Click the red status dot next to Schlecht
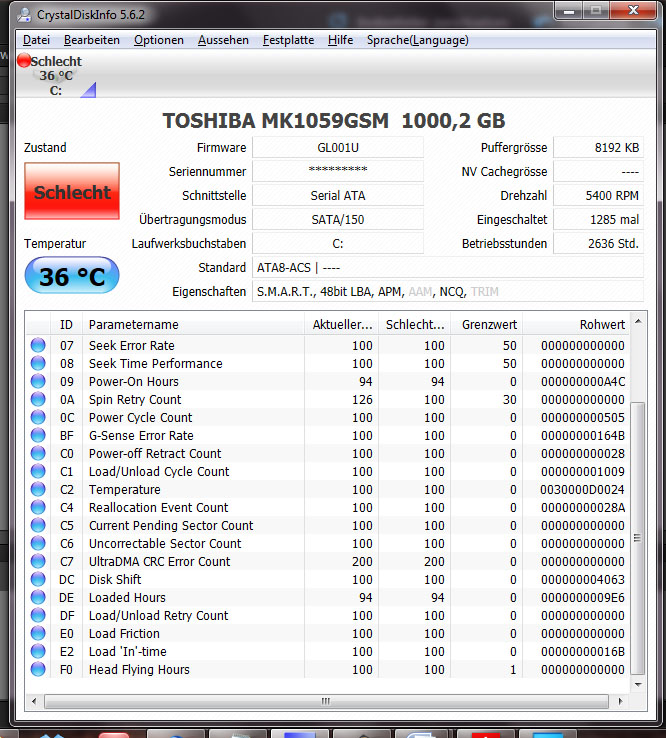 click(x=24, y=60)
